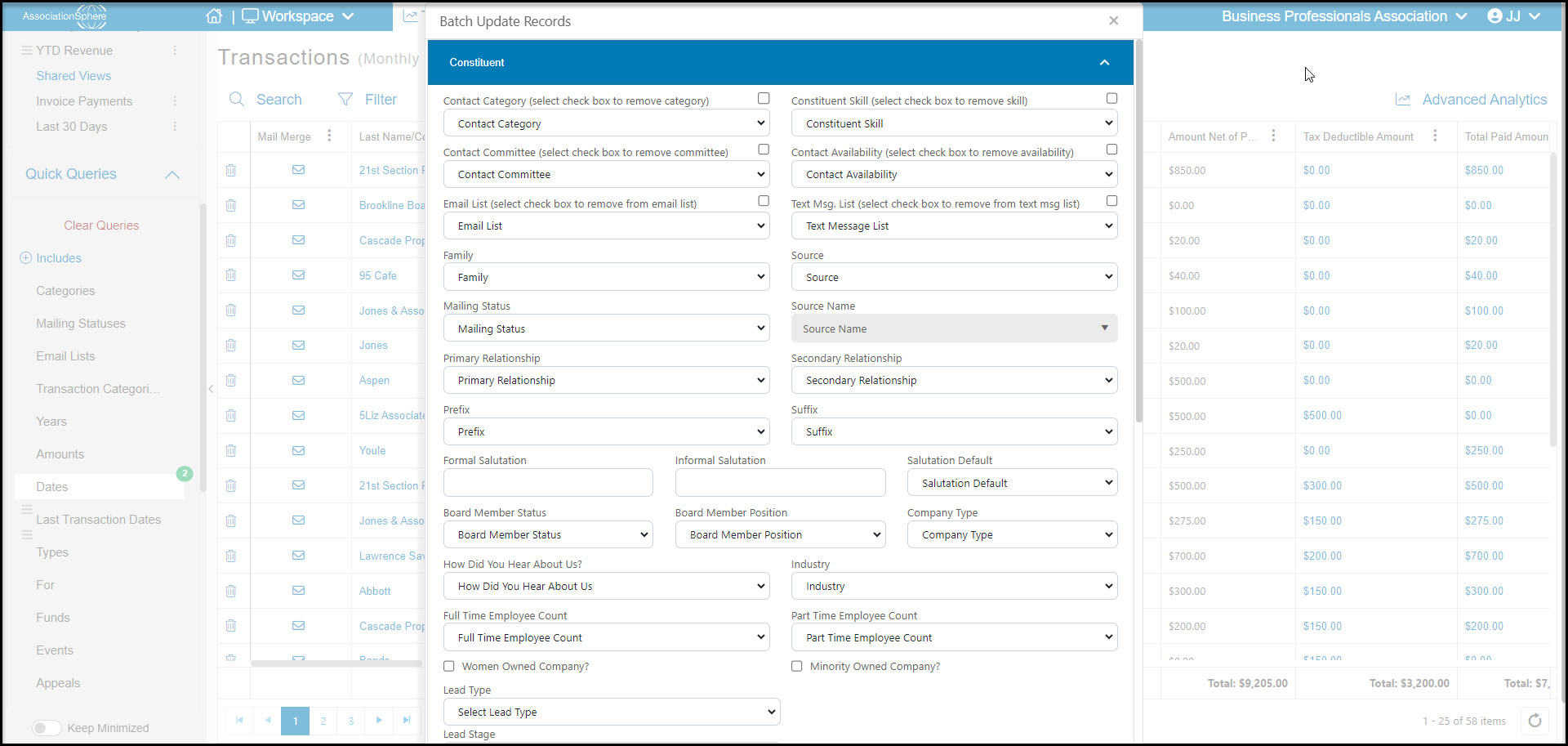Click the Home icon in header

214,16
